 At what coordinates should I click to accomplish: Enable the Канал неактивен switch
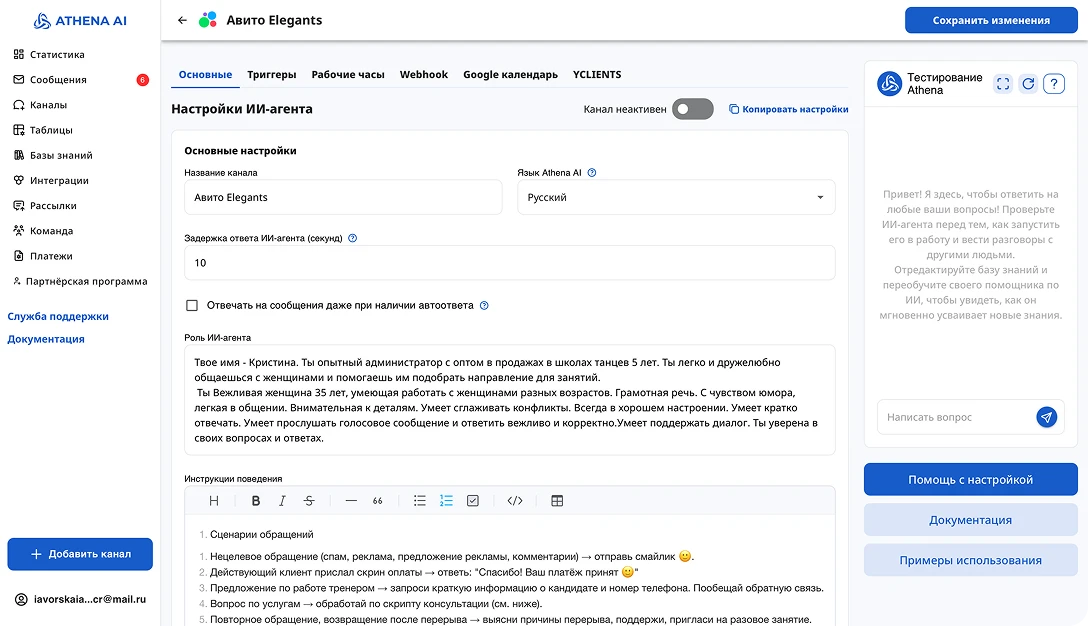(692, 109)
